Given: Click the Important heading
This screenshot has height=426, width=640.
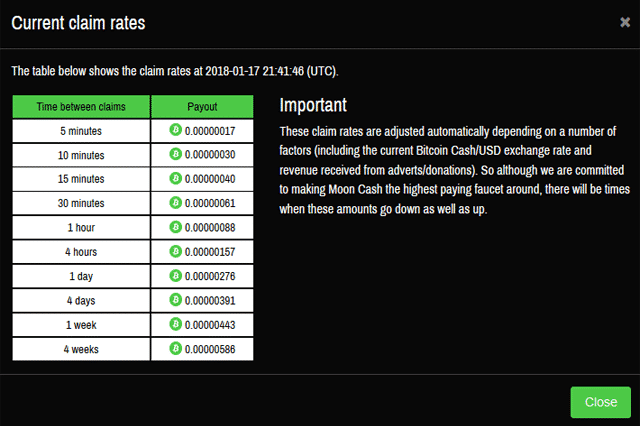Looking at the screenshot, I should click(313, 105).
